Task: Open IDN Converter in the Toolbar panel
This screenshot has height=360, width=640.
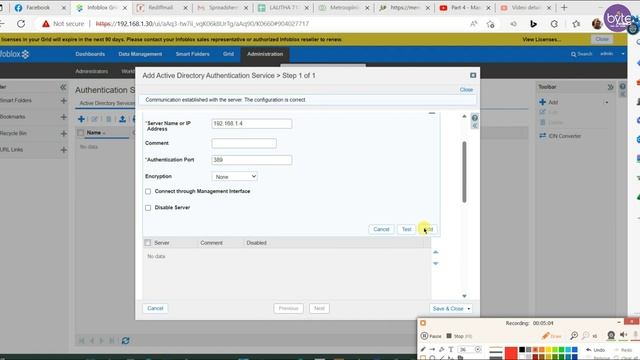Action: (x=560, y=136)
